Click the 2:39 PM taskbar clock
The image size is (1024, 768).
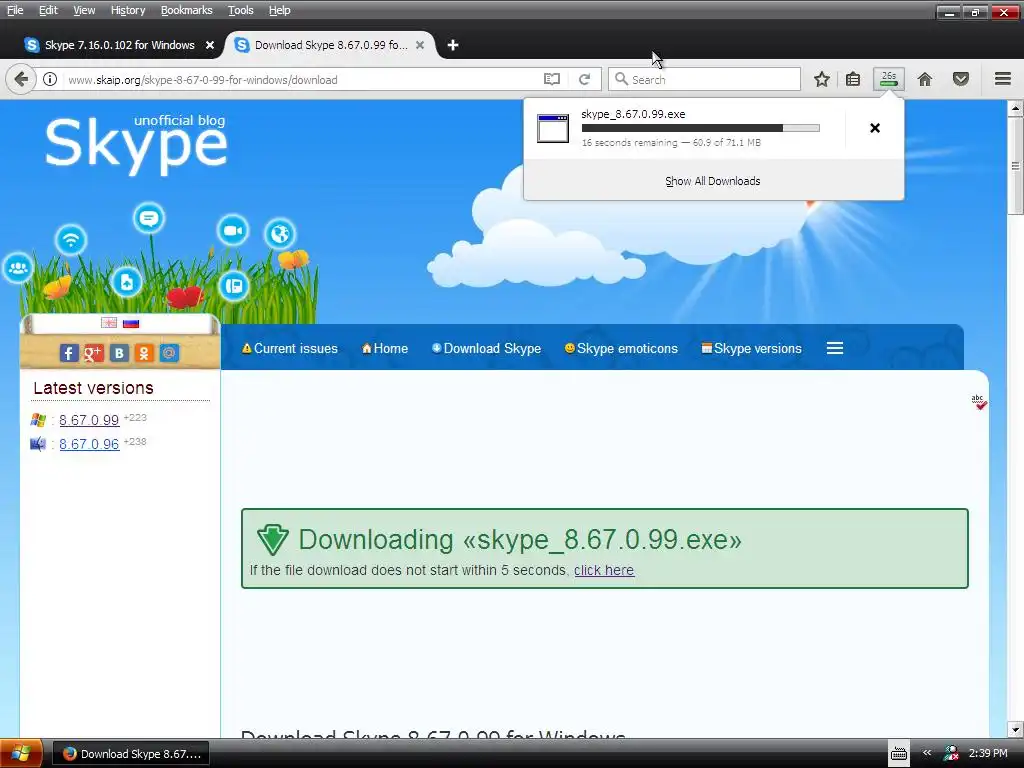point(988,753)
